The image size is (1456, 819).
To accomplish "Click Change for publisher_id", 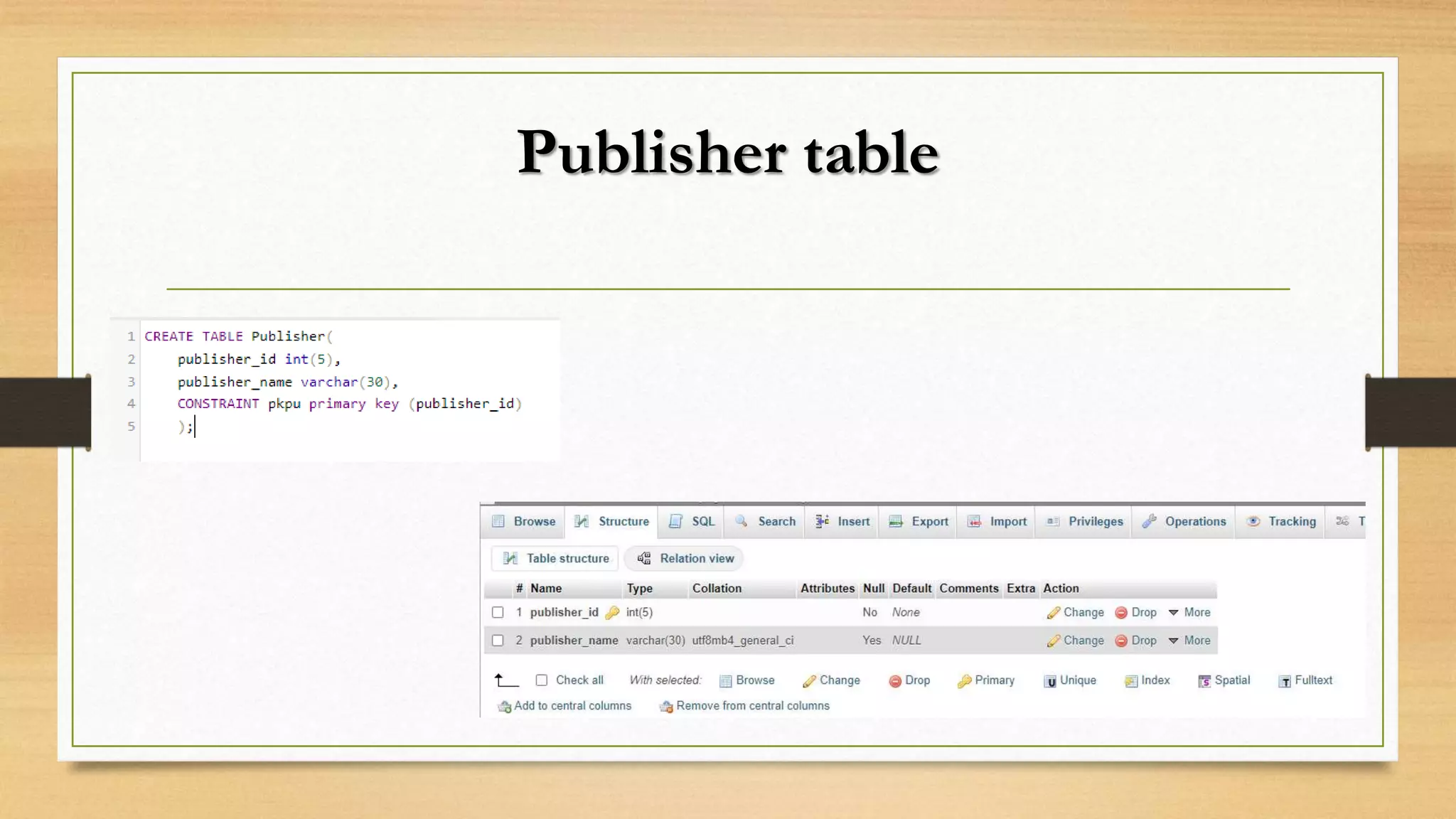I will point(1075,612).
